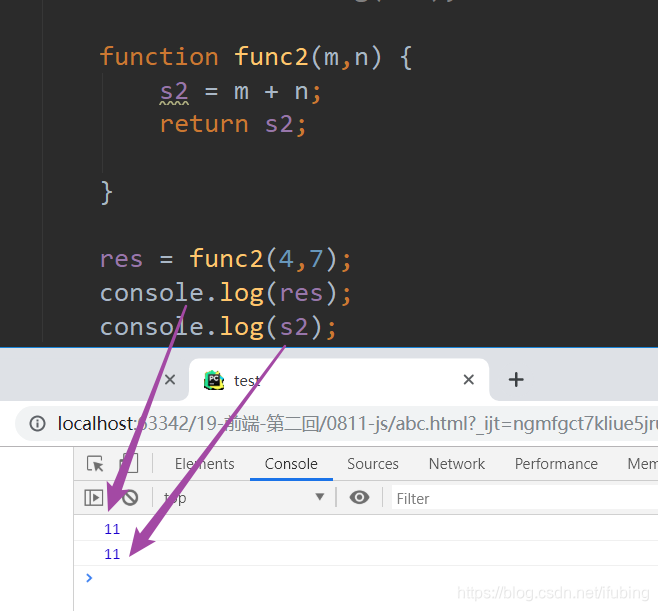Show the console sidebar panel icon
658x611 pixels.
[x=94, y=498]
